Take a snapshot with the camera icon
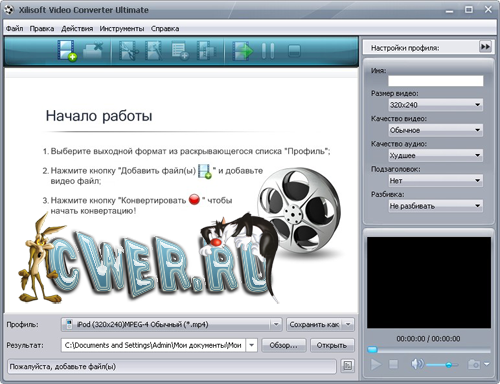Screen dimensions: 500x384 [474, 364]
